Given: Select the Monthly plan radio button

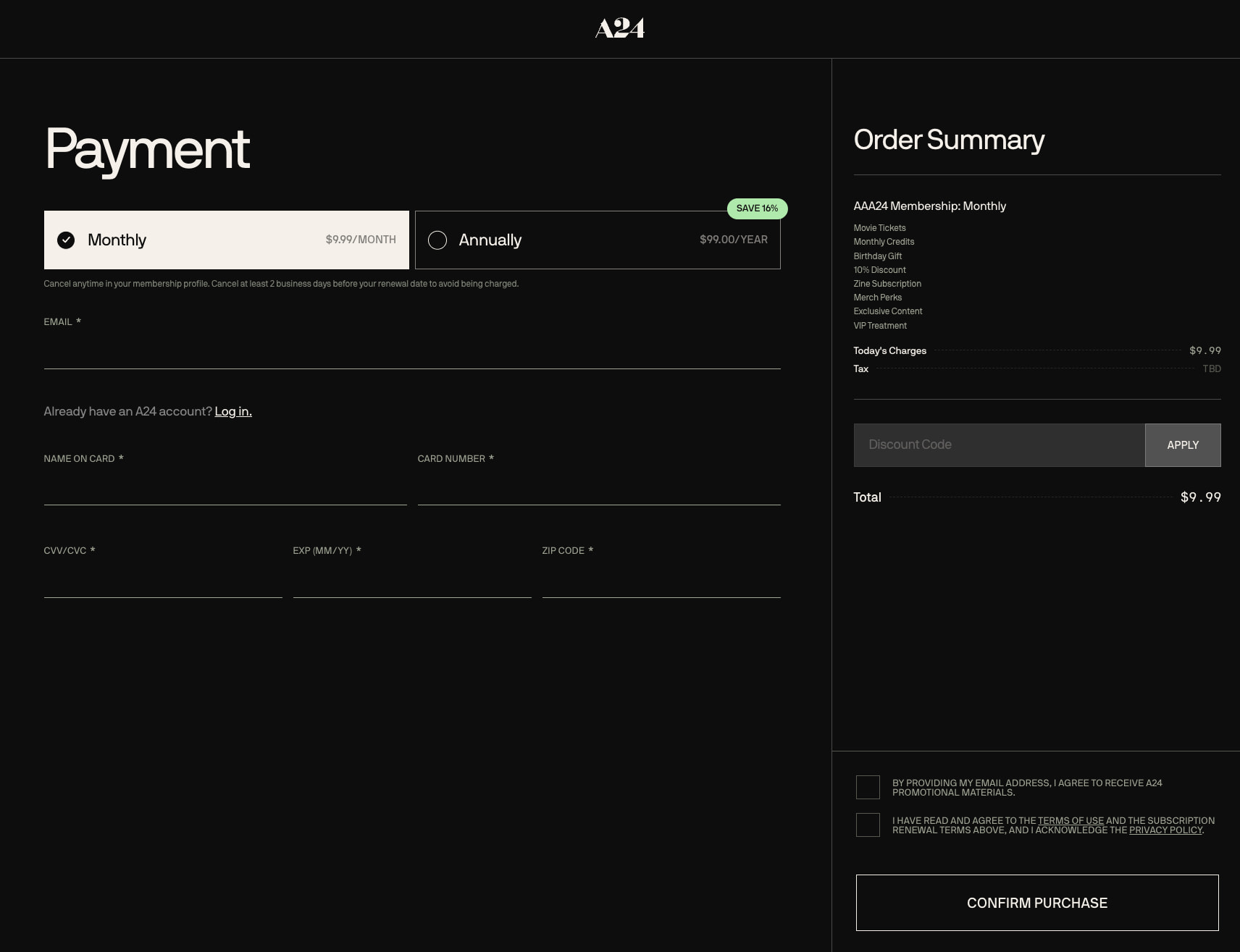Looking at the screenshot, I should (66, 240).
